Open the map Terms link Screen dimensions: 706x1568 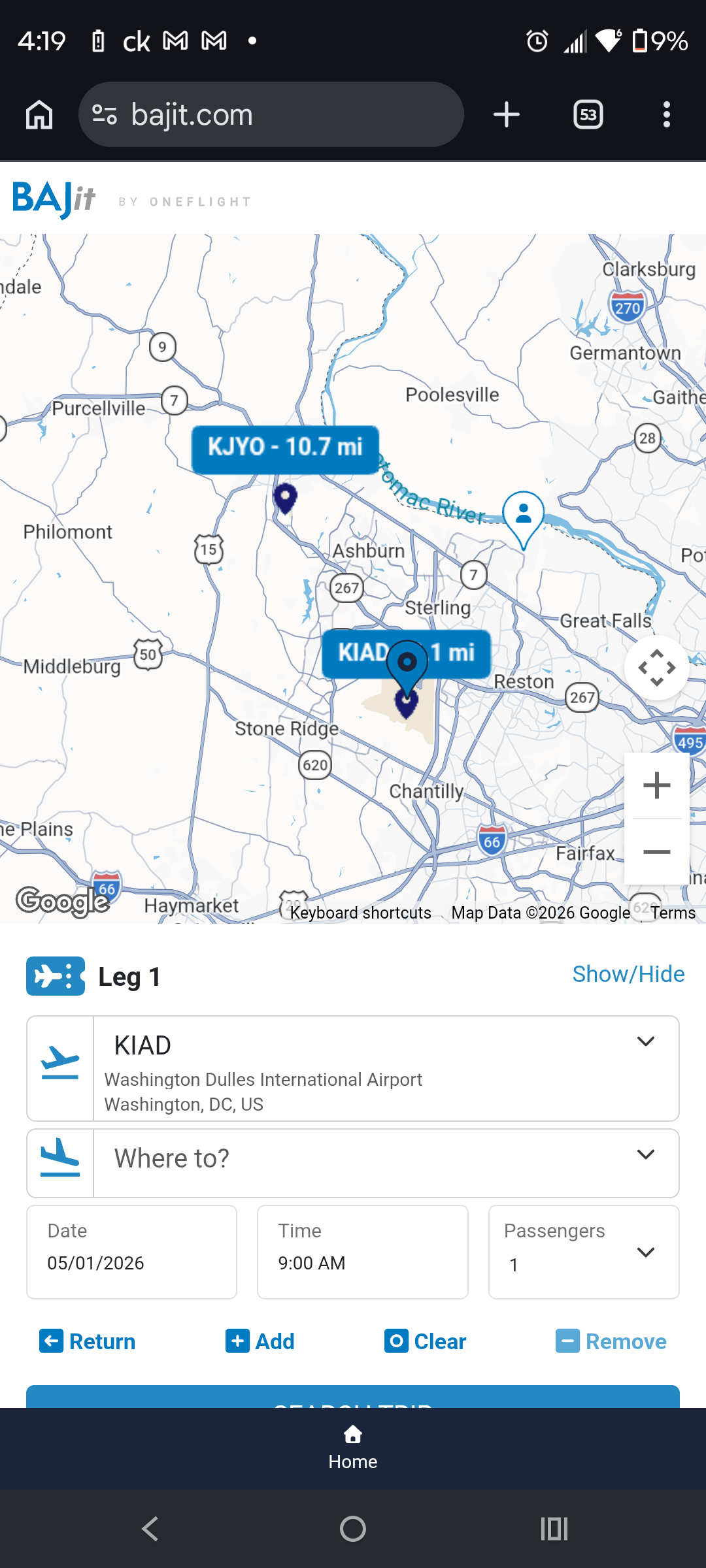coord(673,913)
